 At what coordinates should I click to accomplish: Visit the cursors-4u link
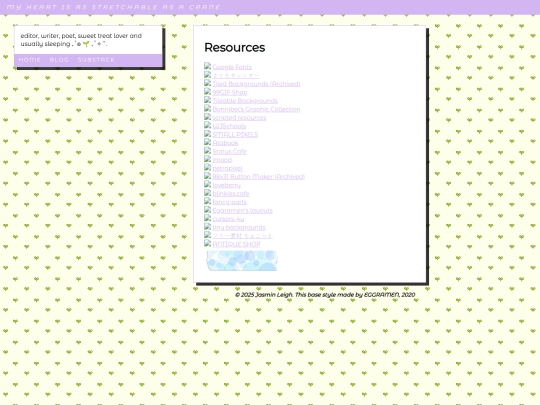228,219
